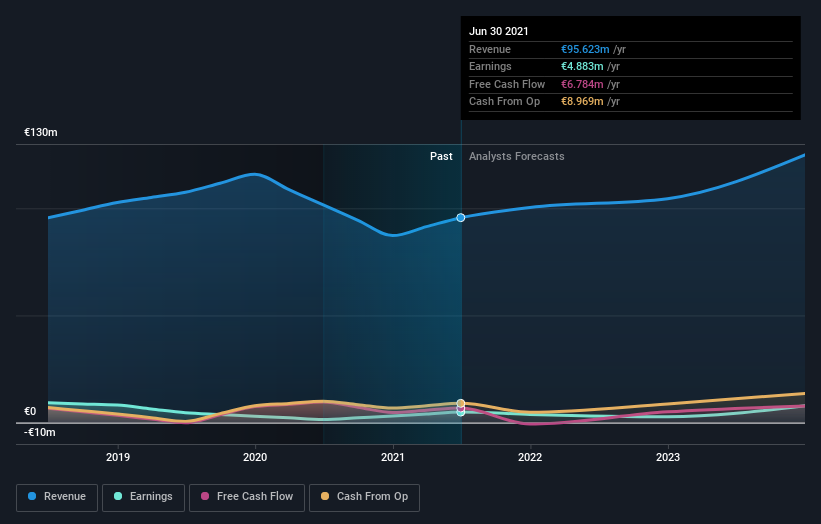Screen dimensions: 821x524
Task: Click the Free Cash Flow tooltip row label
Action: tap(507, 84)
